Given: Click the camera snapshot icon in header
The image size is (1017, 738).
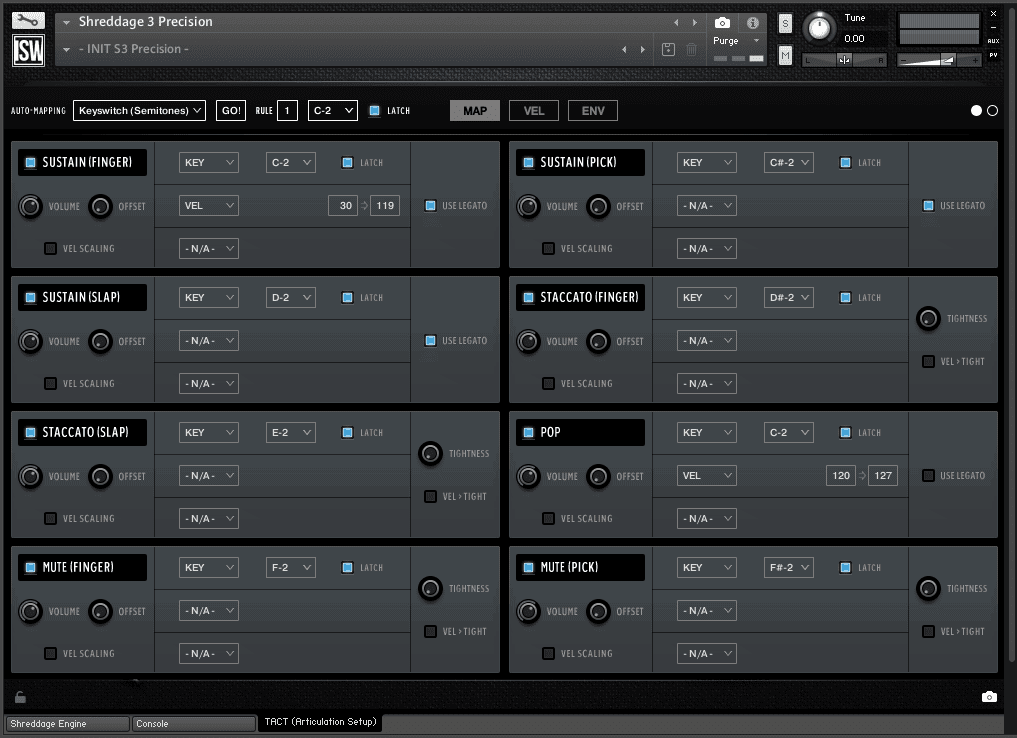Looking at the screenshot, I should [x=722, y=22].
